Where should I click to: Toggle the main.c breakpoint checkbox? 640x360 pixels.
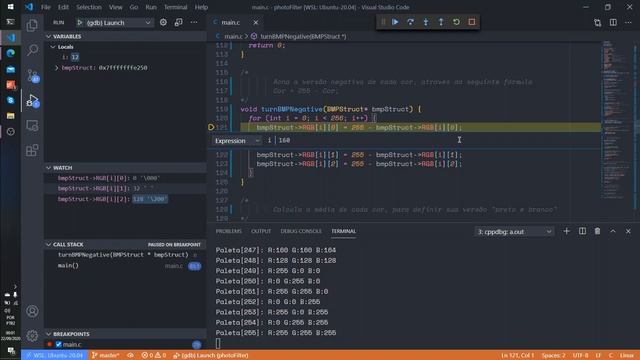coord(58,344)
